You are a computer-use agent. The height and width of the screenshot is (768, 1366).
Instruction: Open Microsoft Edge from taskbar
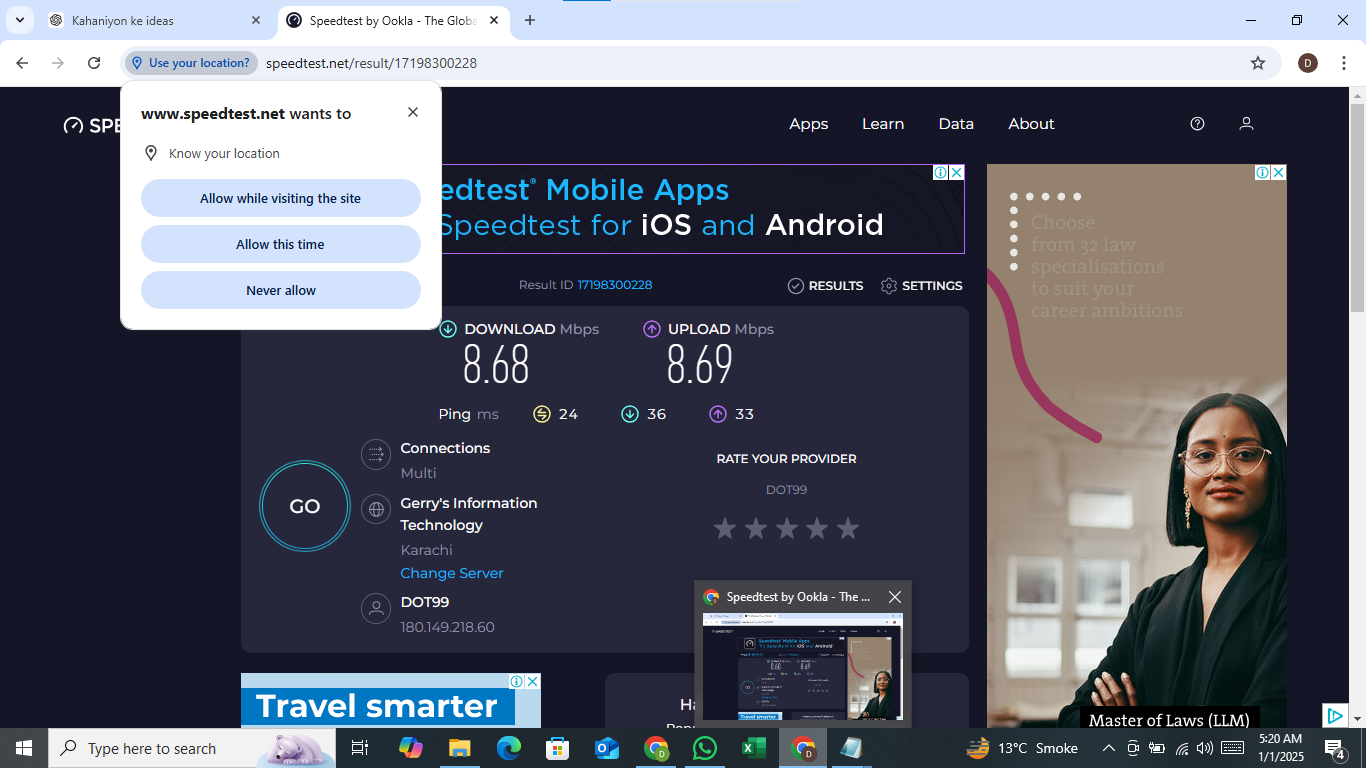point(509,748)
